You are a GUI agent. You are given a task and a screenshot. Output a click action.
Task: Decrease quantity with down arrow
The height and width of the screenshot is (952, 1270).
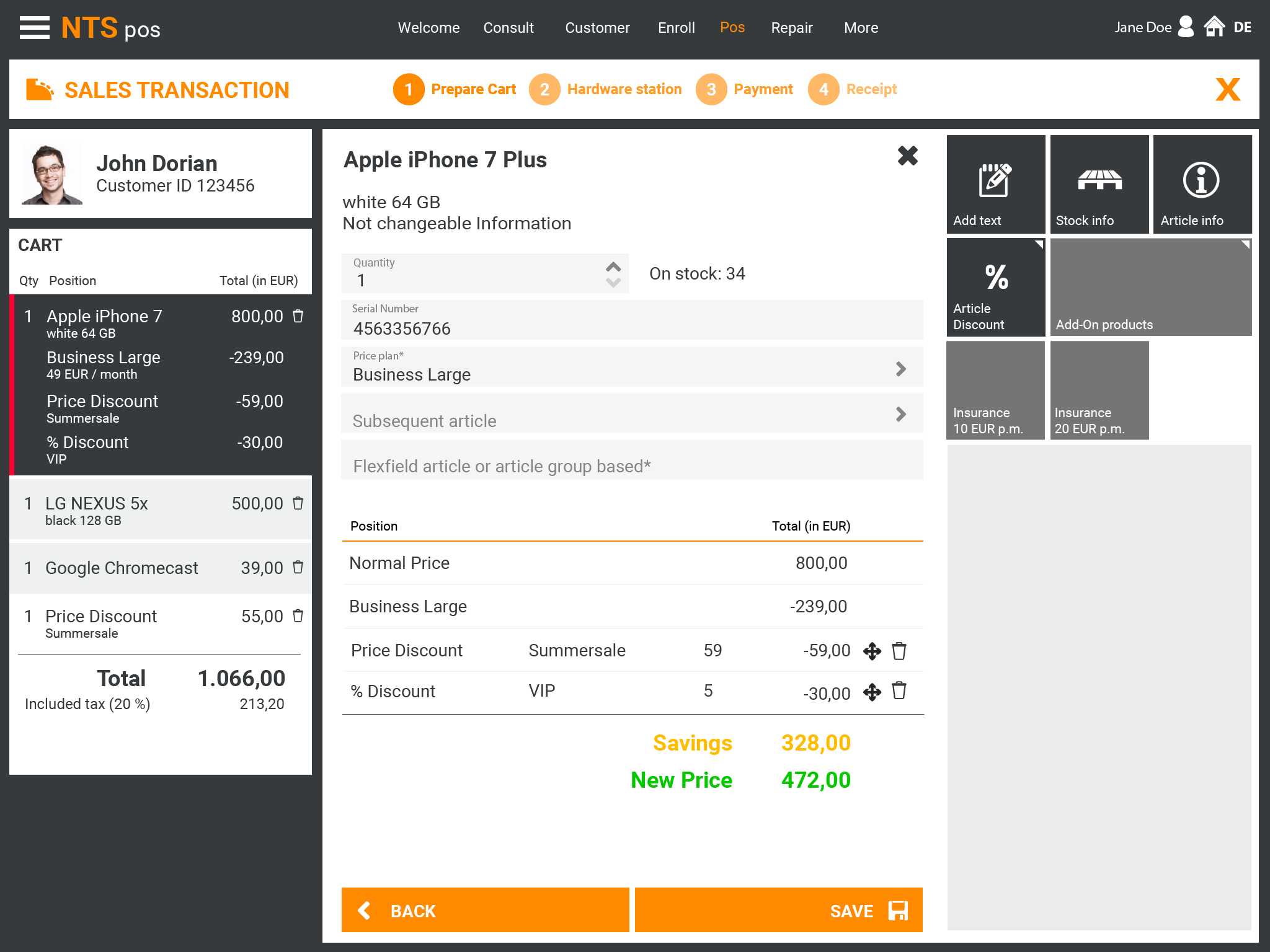pyautogui.click(x=613, y=283)
